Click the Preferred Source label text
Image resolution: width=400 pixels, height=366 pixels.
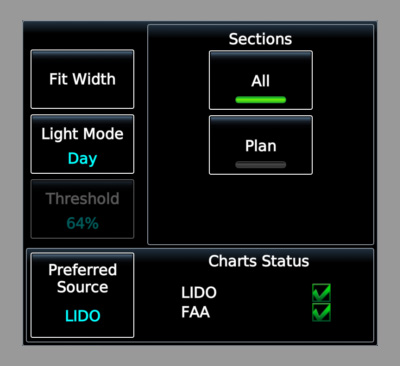click(83, 278)
